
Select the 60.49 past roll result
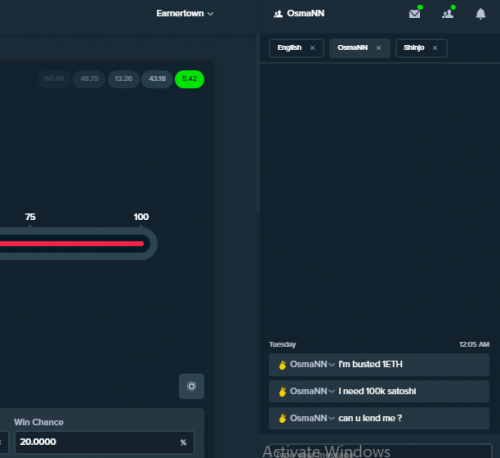(54, 79)
